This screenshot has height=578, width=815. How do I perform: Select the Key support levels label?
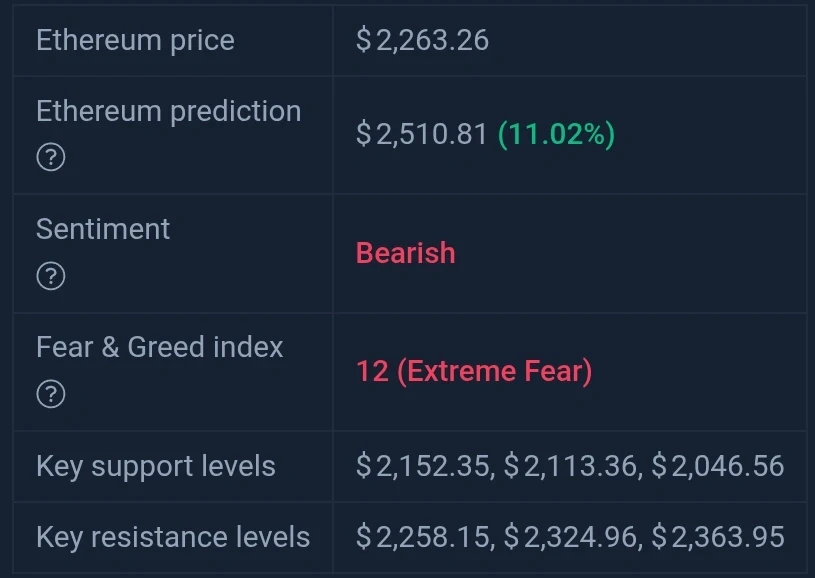coord(156,466)
